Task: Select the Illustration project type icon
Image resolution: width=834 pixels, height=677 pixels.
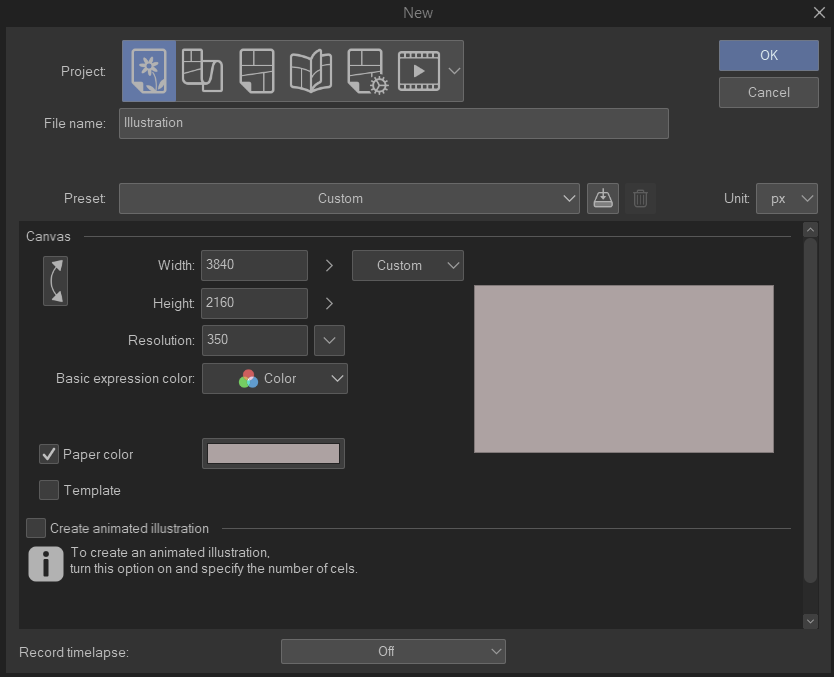Action: pos(149,71)
